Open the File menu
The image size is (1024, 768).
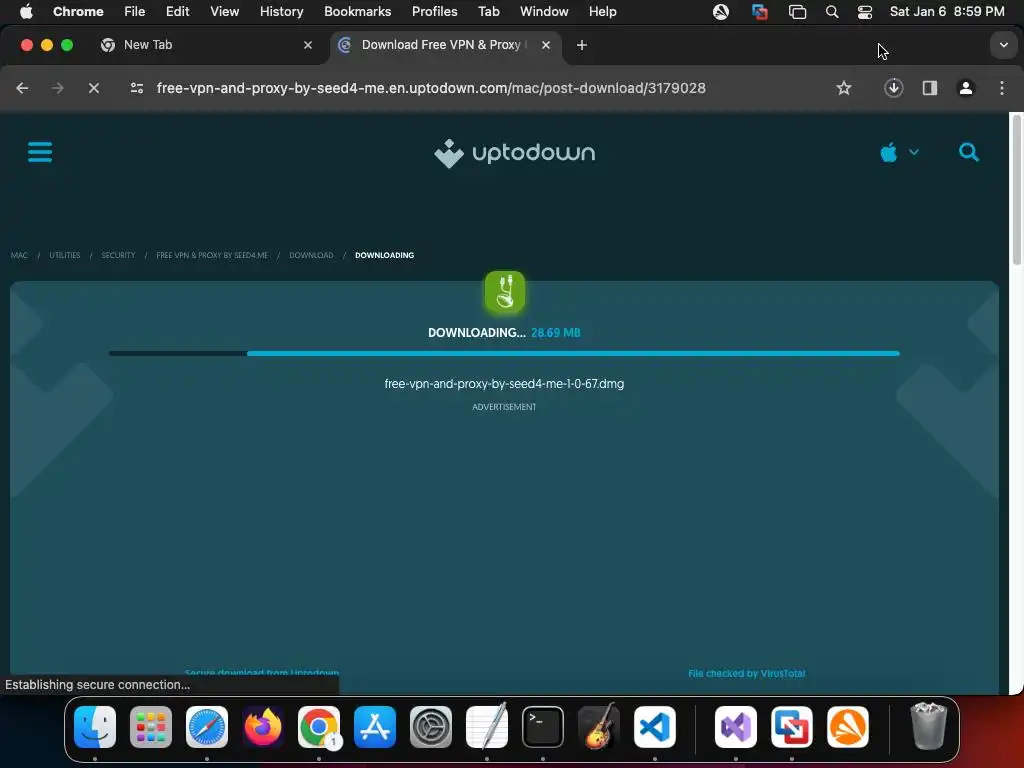[x=135, y=12]
